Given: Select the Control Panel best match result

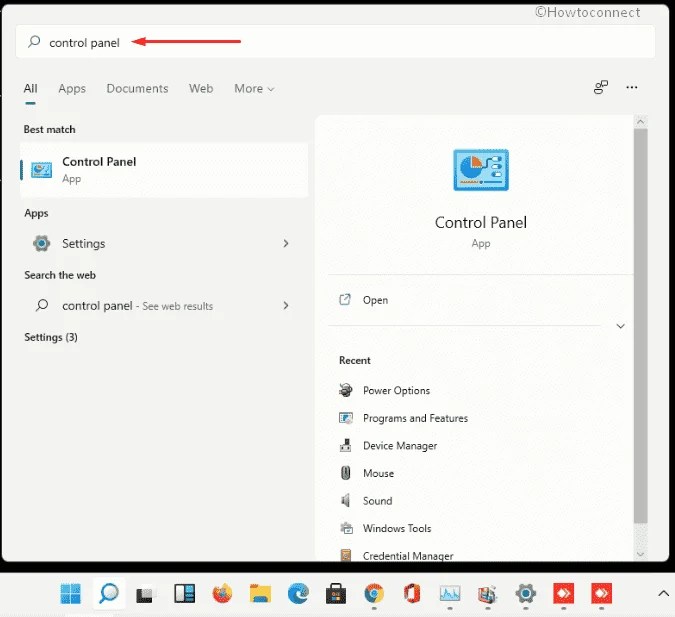Looking at the screenshot, I should pos(164,170).
